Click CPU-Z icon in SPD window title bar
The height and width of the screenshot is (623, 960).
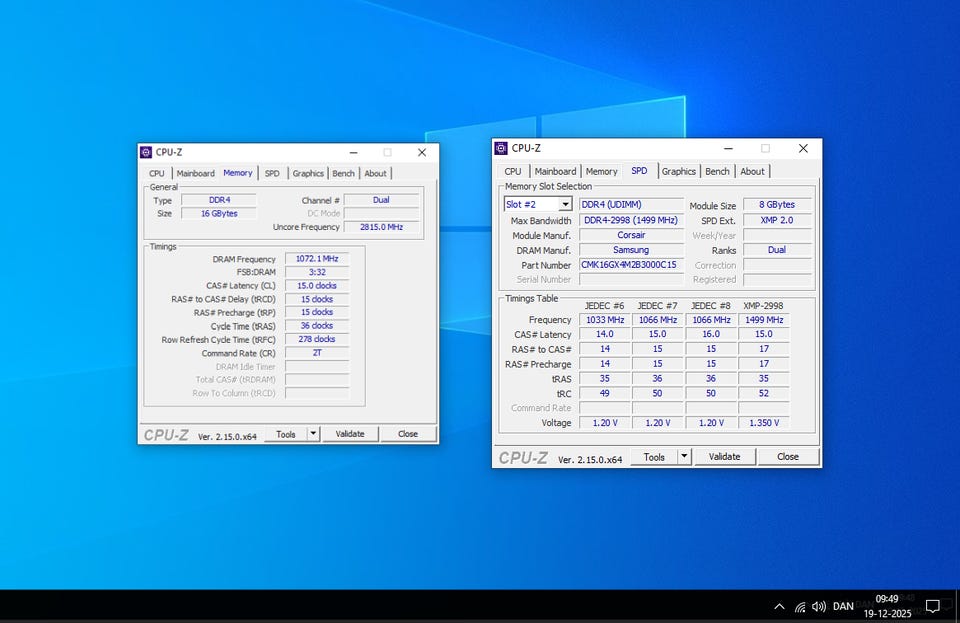click(501, 148)
